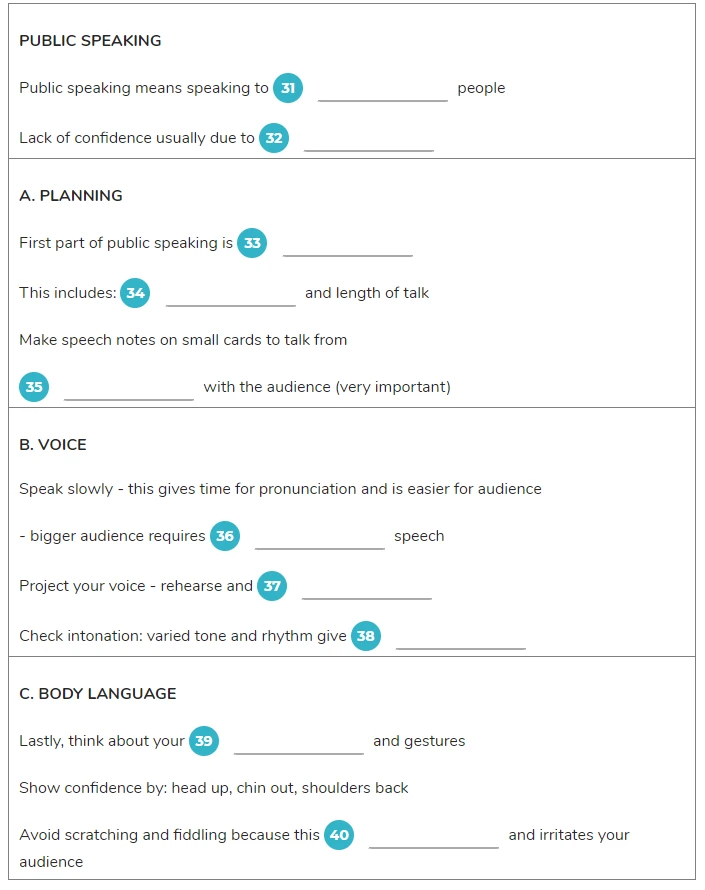The image size is (705, 890).
Task: Select the number 33 circle marker
Action: click(252, 243)
